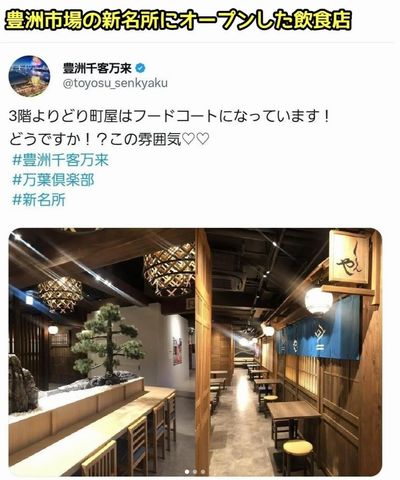400x480 pixels.
Task: Open the #万葉倶楽部 hashtag
Action: click(x=53, y=180)
